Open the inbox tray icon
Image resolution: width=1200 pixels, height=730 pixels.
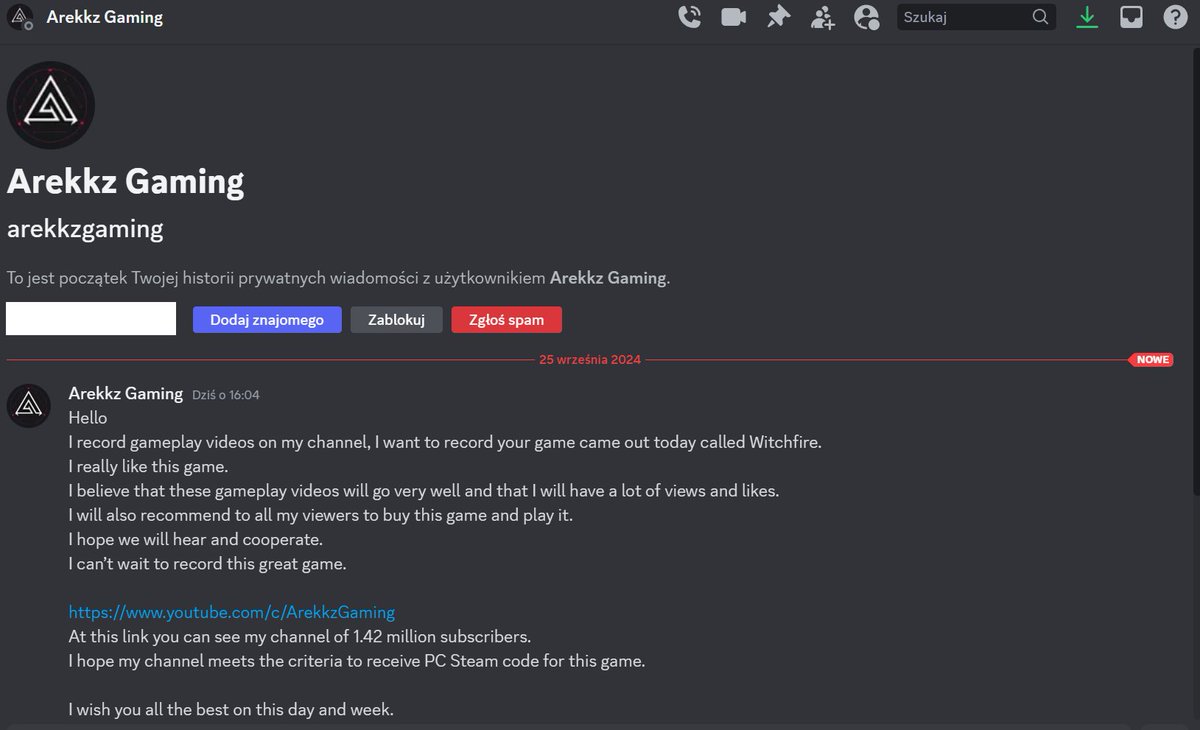click(1131, 17)
